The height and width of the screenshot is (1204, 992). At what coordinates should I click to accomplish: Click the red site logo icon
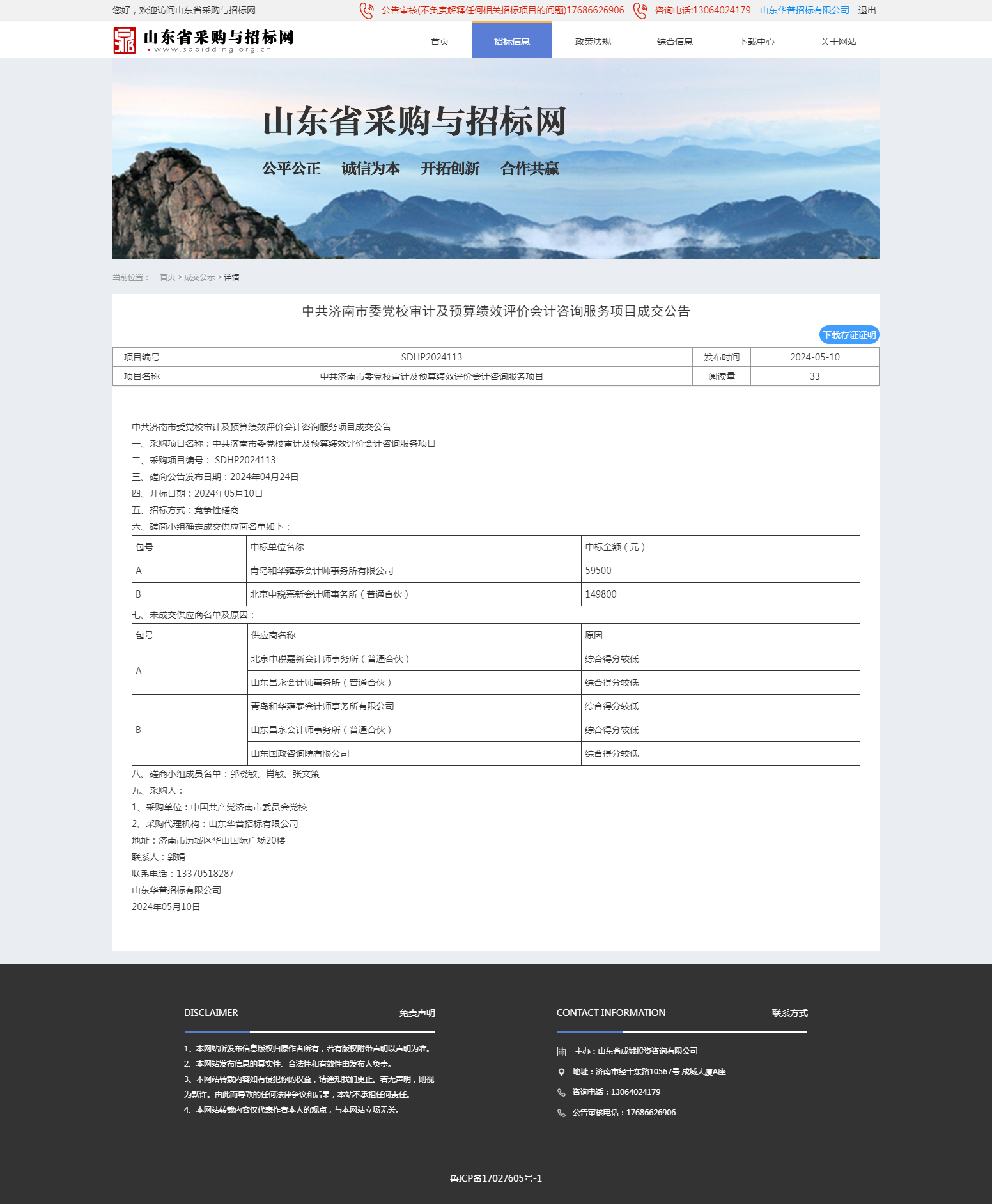[125, 40]
